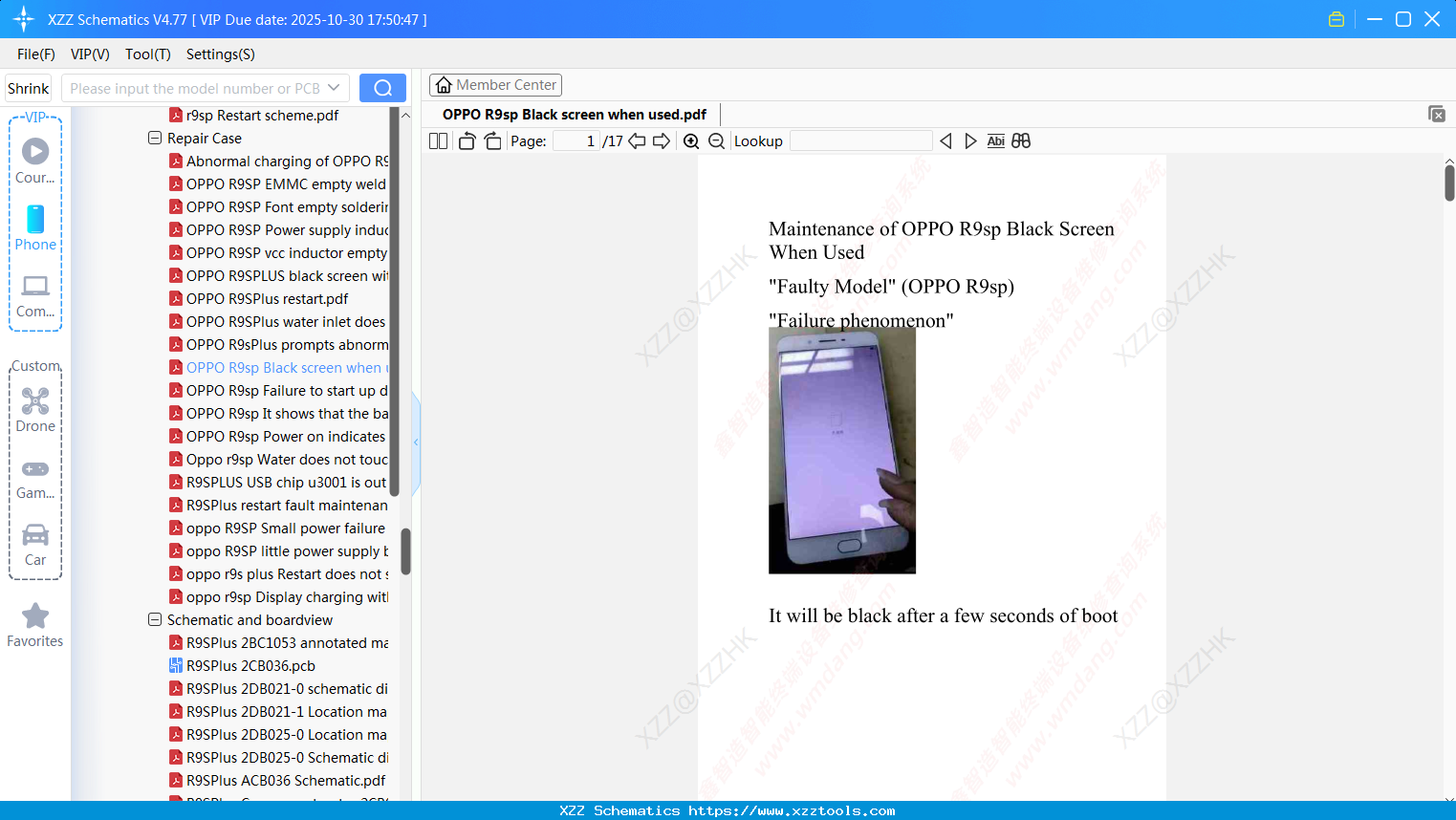Open the Tool menu
Screen dimensions: 1456x820
147,54
